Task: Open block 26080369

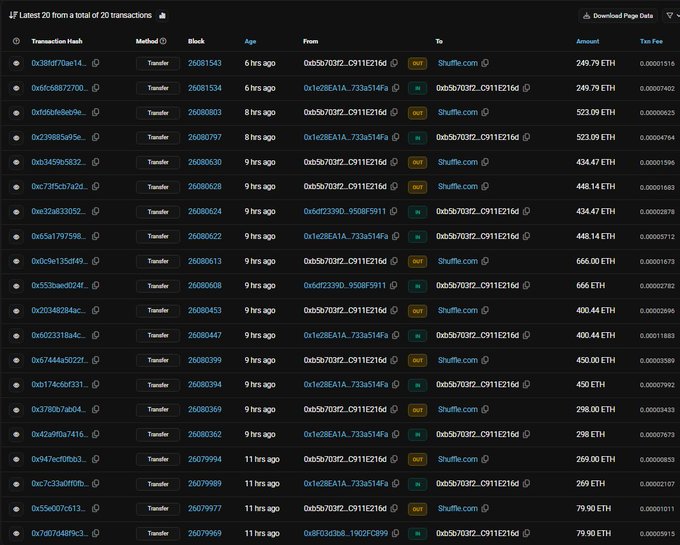Action: pos(205,409)
